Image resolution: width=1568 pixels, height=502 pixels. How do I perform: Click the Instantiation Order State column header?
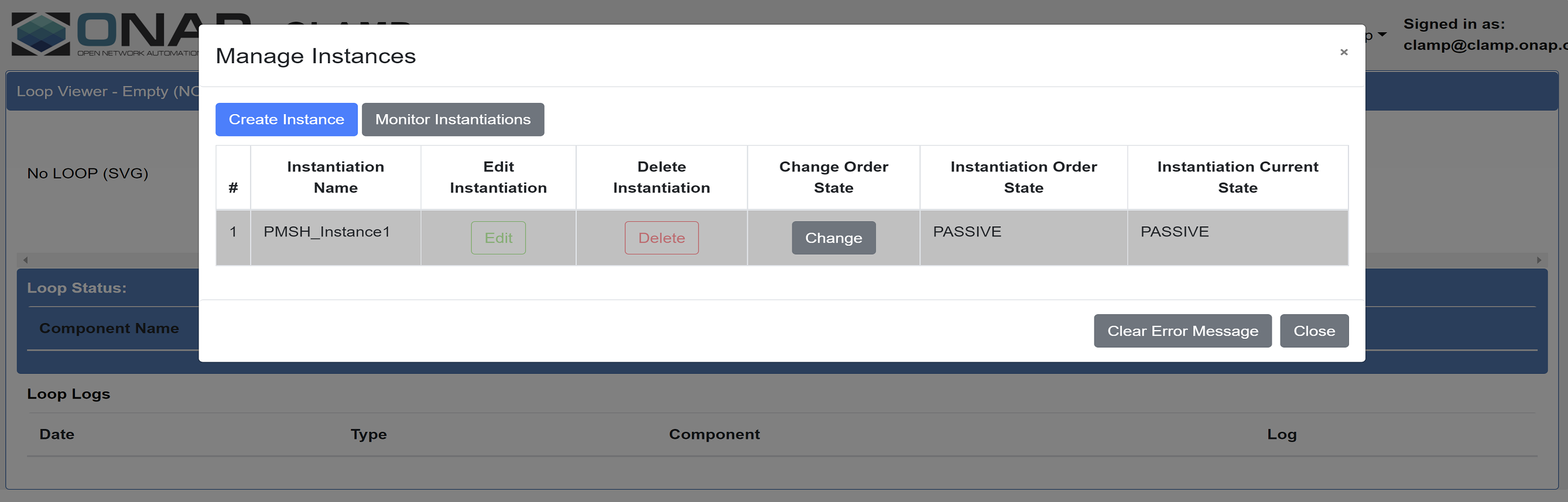1023,177
